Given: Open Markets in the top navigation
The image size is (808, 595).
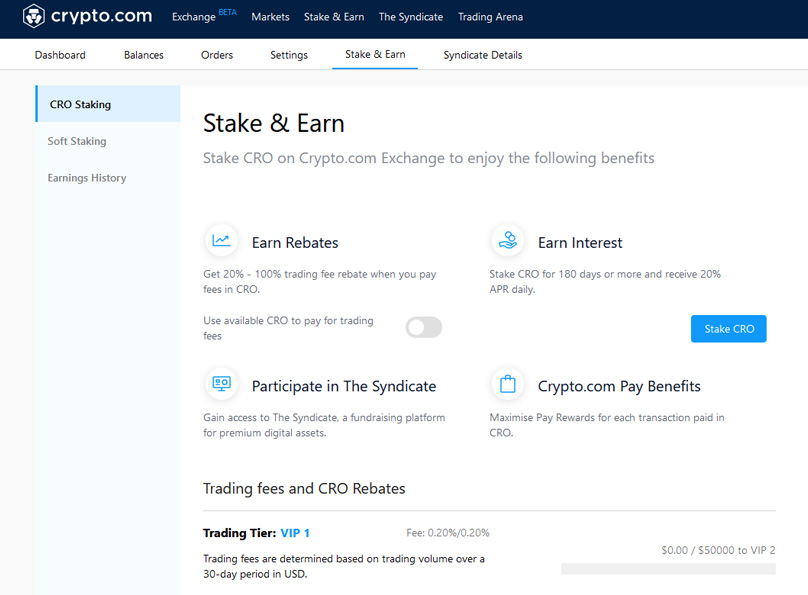Looking at the screenshot, I should tap(271, 17).
